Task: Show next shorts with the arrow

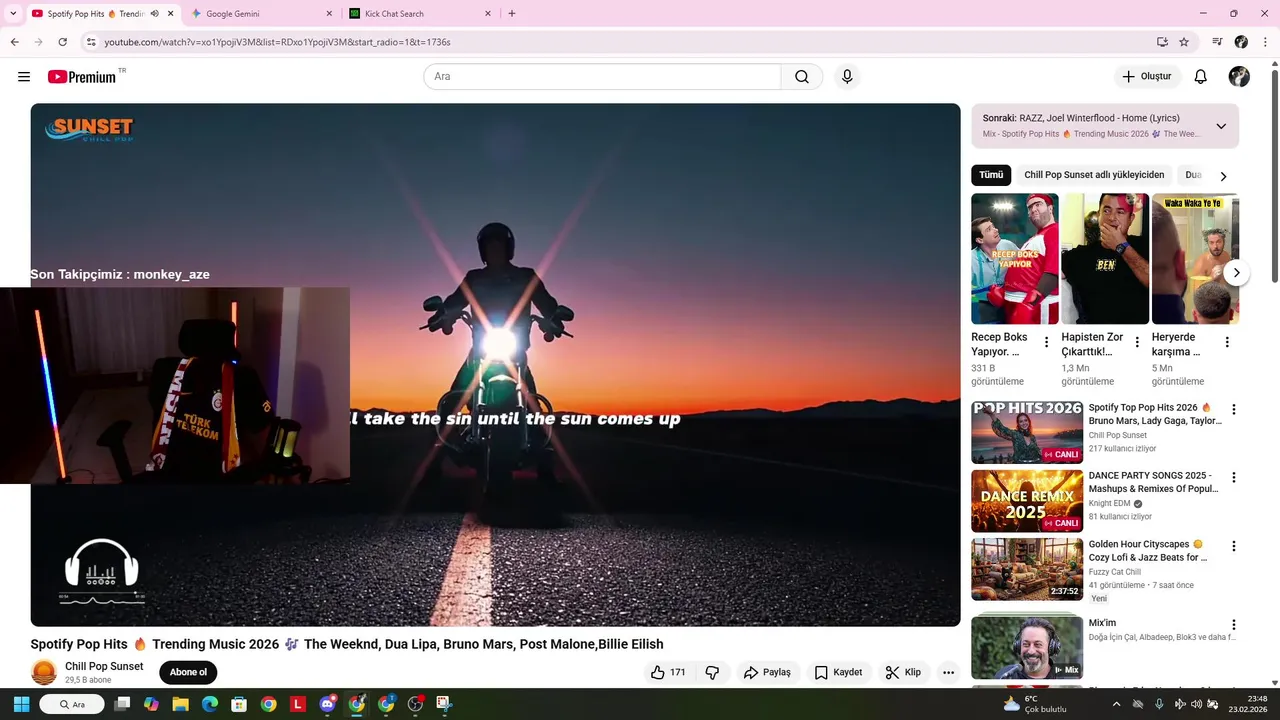Action: pyautogui.click(x=1236, y=273)
